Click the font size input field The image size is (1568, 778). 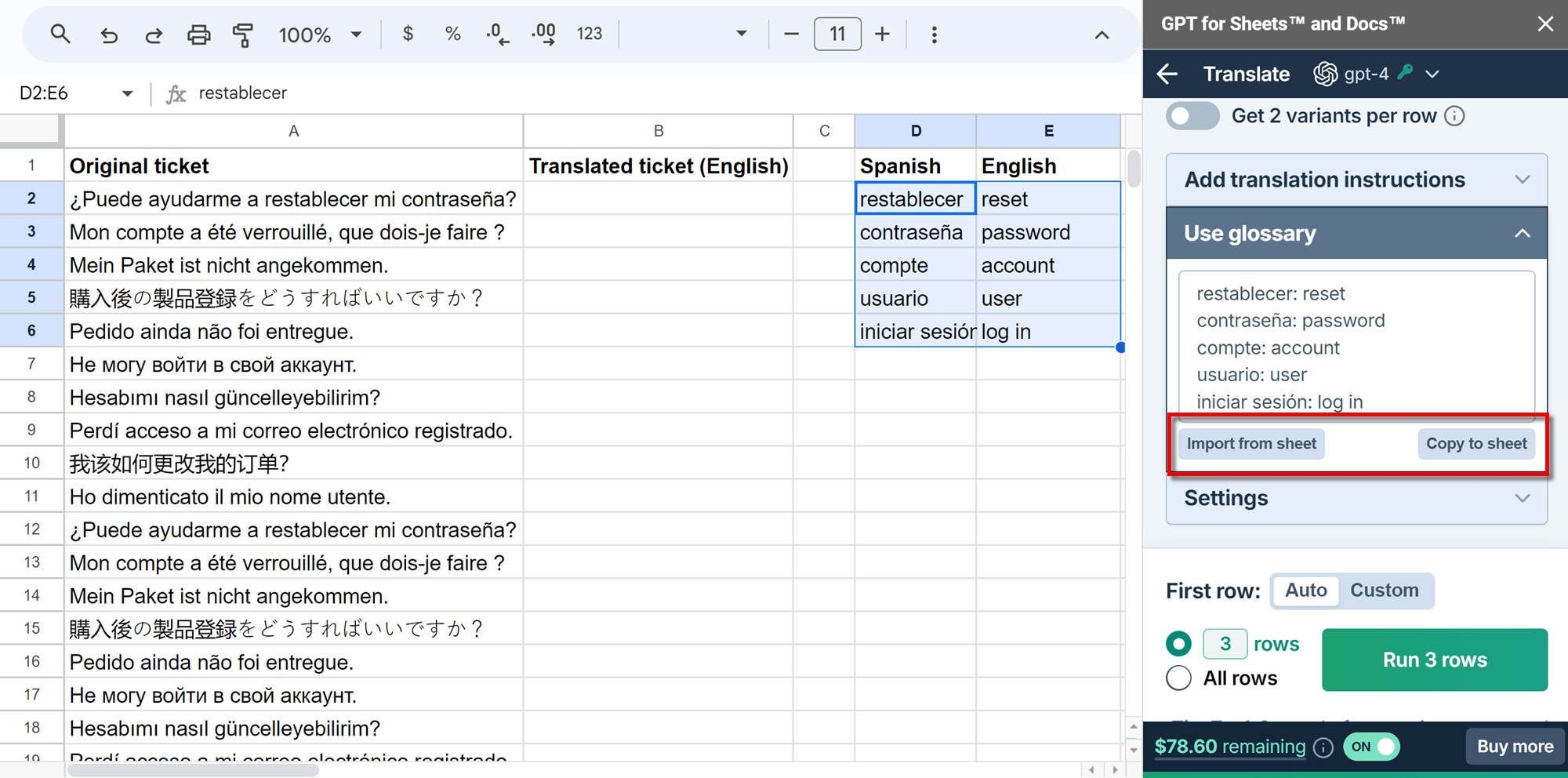point(837,34)
